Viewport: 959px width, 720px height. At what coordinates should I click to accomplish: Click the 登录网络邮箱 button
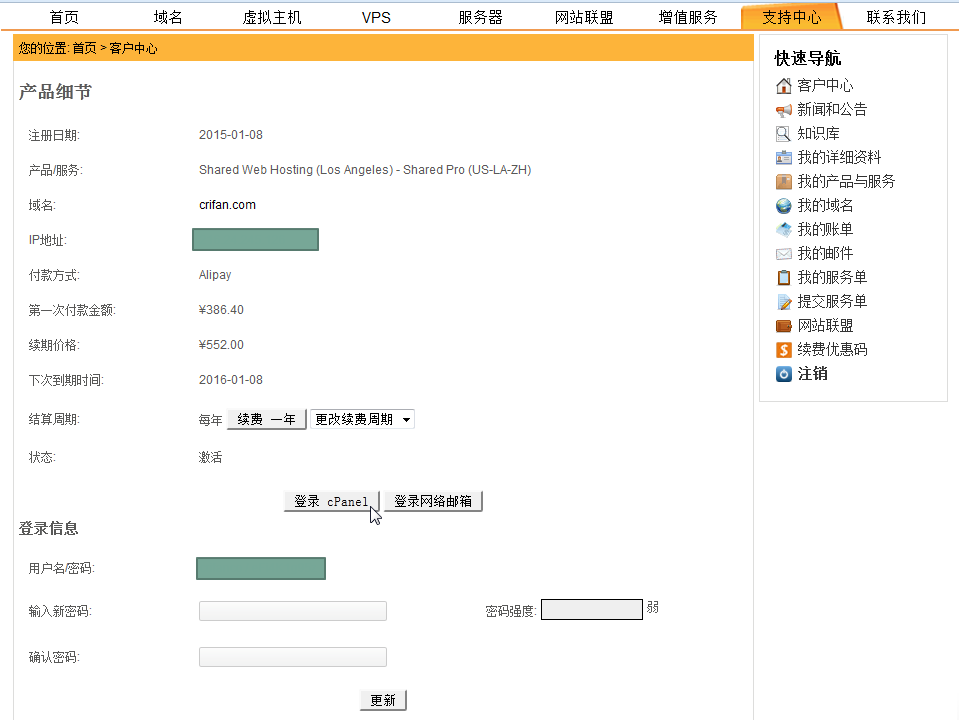point(433,501)
